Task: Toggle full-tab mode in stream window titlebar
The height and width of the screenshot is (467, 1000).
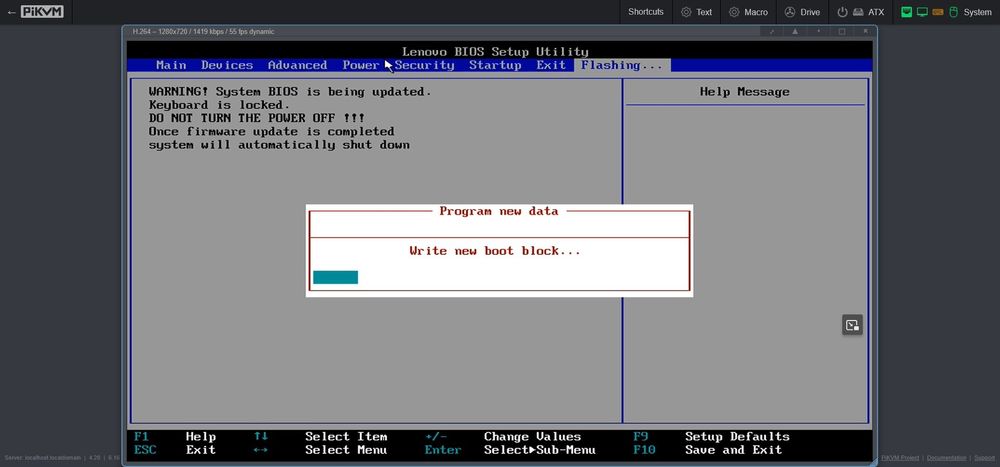Action: point(772,31)
